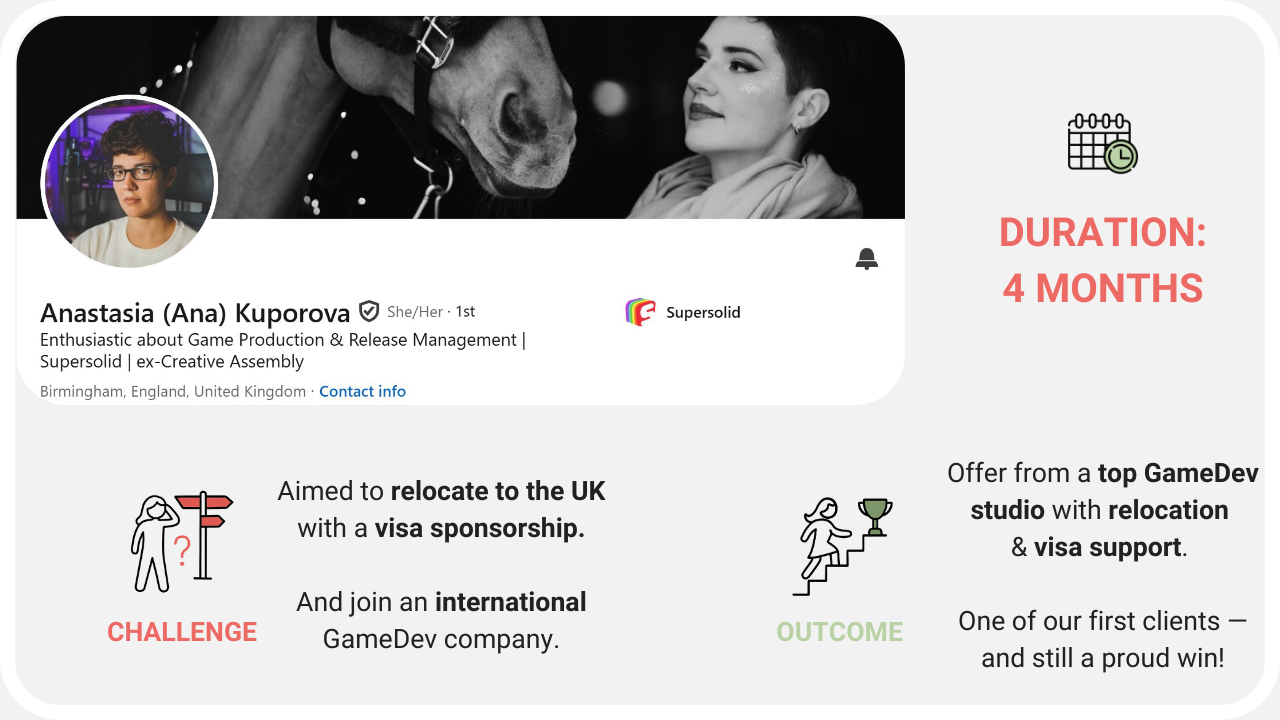Click the challenge signpost figure icon
The height and width of the screenshot is (720, 1280).
tap(181, 542)
